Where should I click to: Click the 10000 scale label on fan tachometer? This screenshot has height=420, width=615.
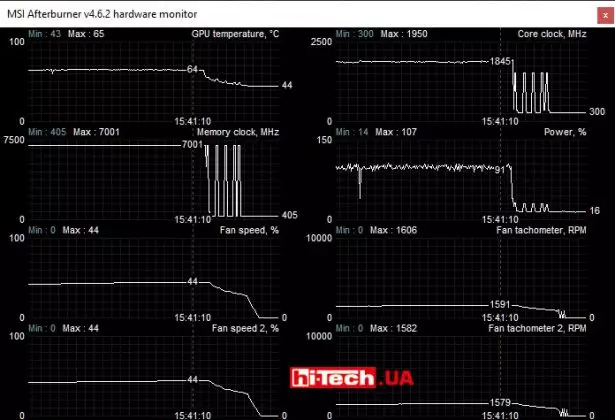coord(319,238)
